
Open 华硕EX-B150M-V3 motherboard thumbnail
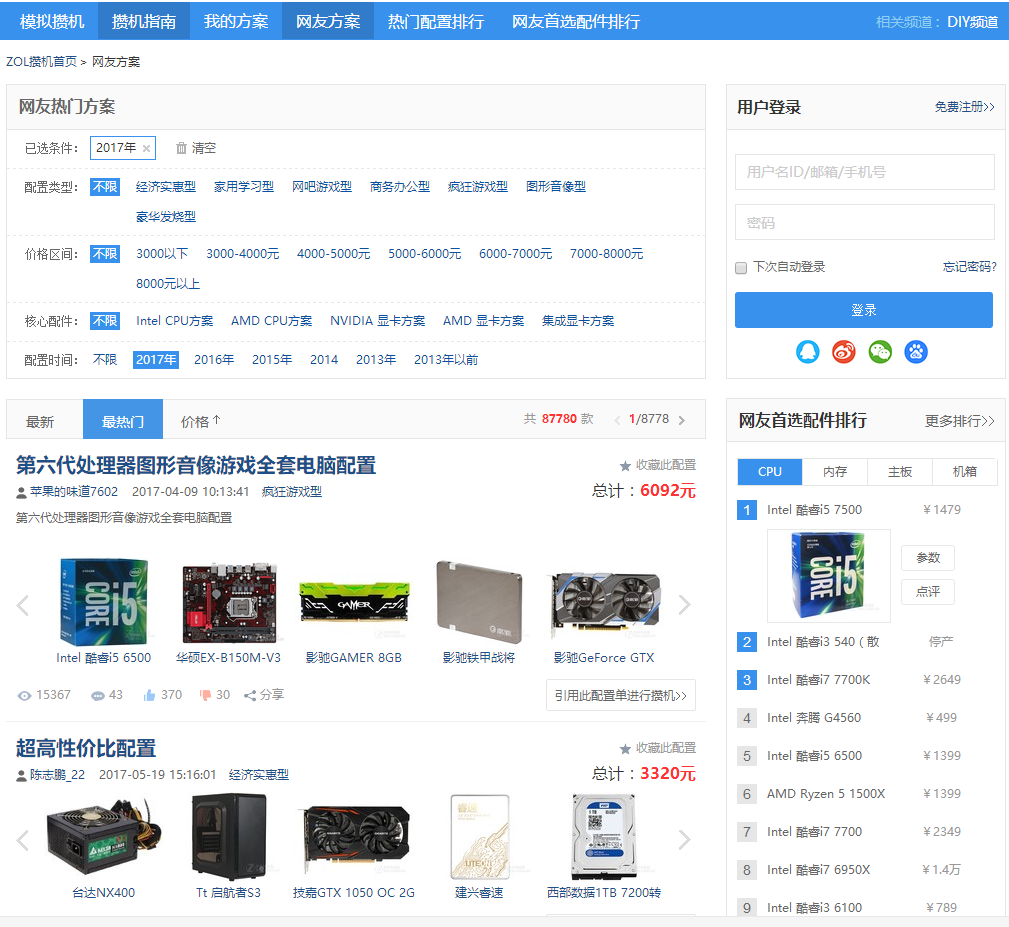pos(229,603)
